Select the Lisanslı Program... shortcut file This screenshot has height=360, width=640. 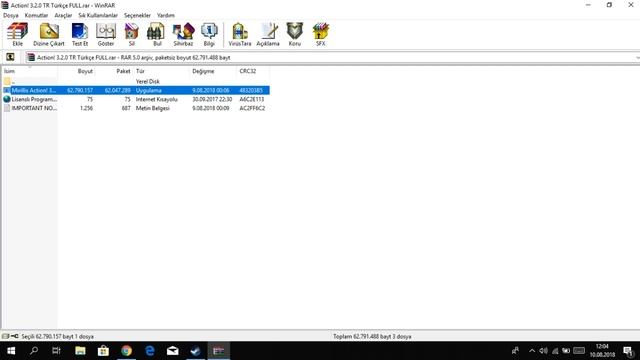click(136, 99)
